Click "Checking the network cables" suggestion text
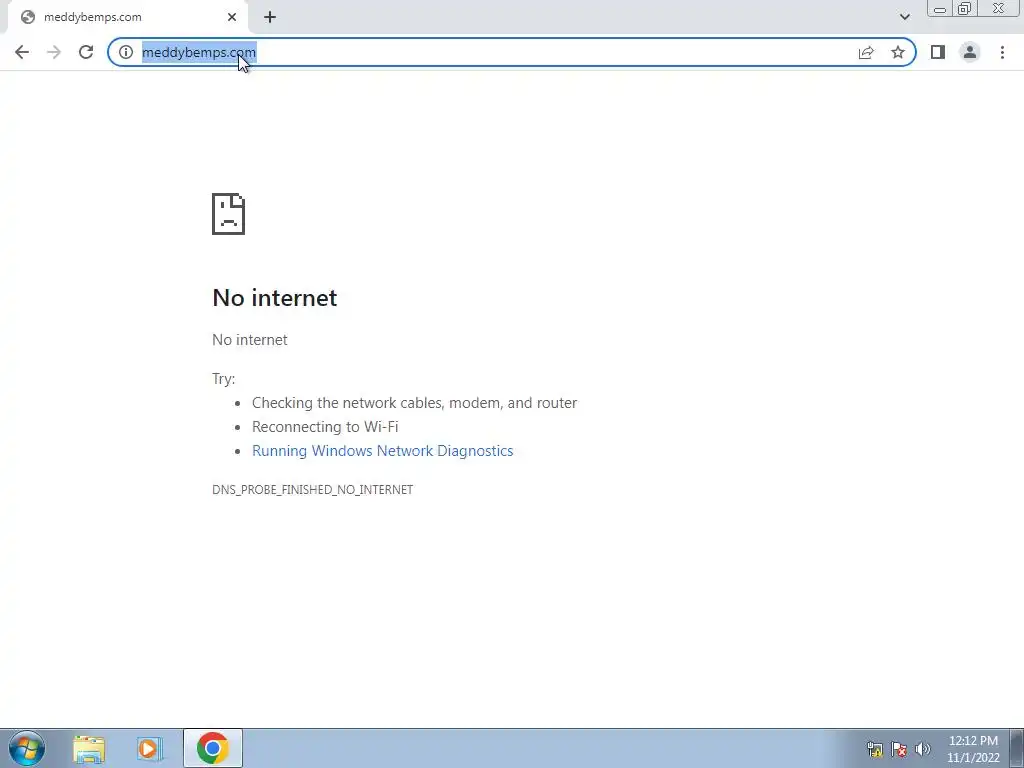 coord(415,403)
